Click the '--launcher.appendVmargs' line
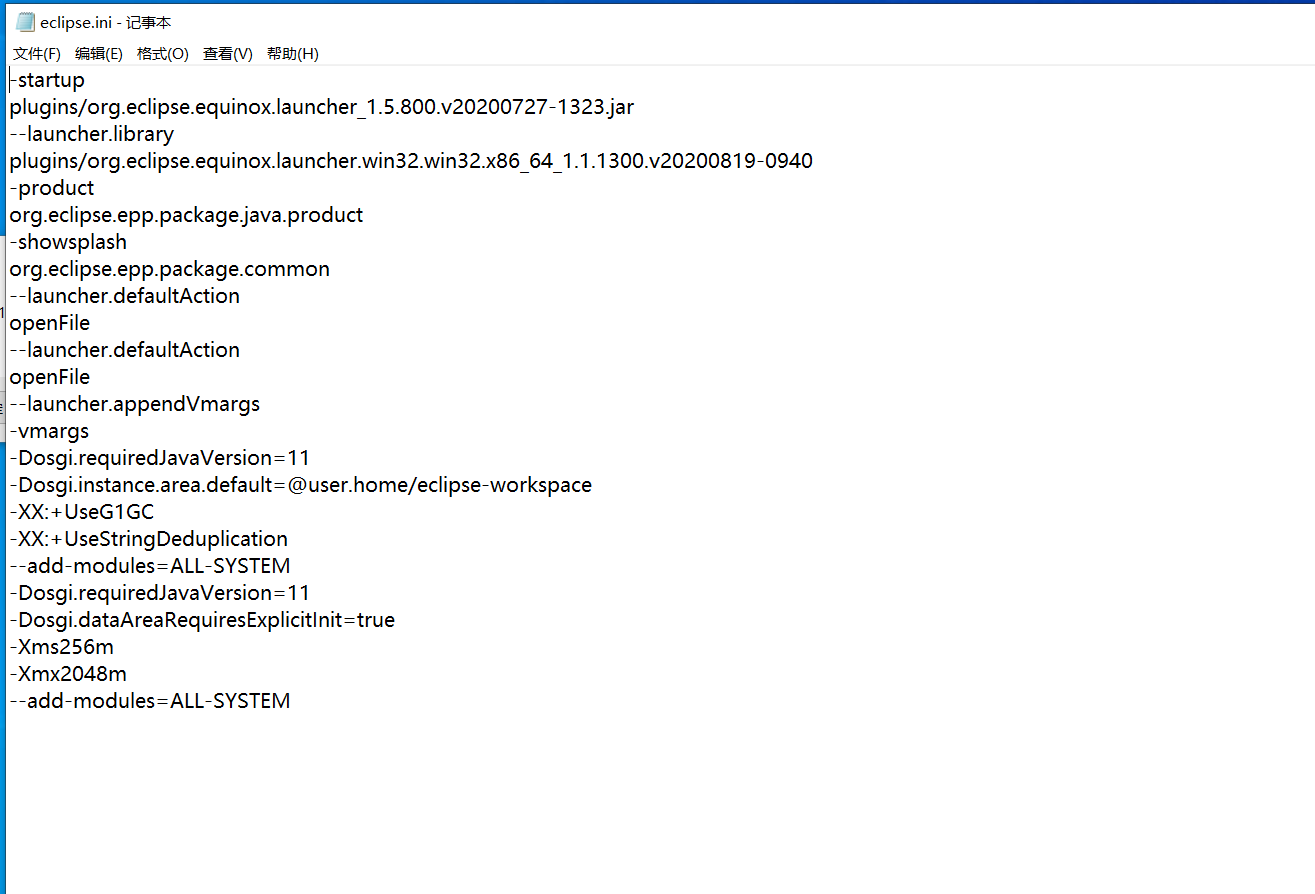Viewport: 1315px width, 894px height. (135, 404)
